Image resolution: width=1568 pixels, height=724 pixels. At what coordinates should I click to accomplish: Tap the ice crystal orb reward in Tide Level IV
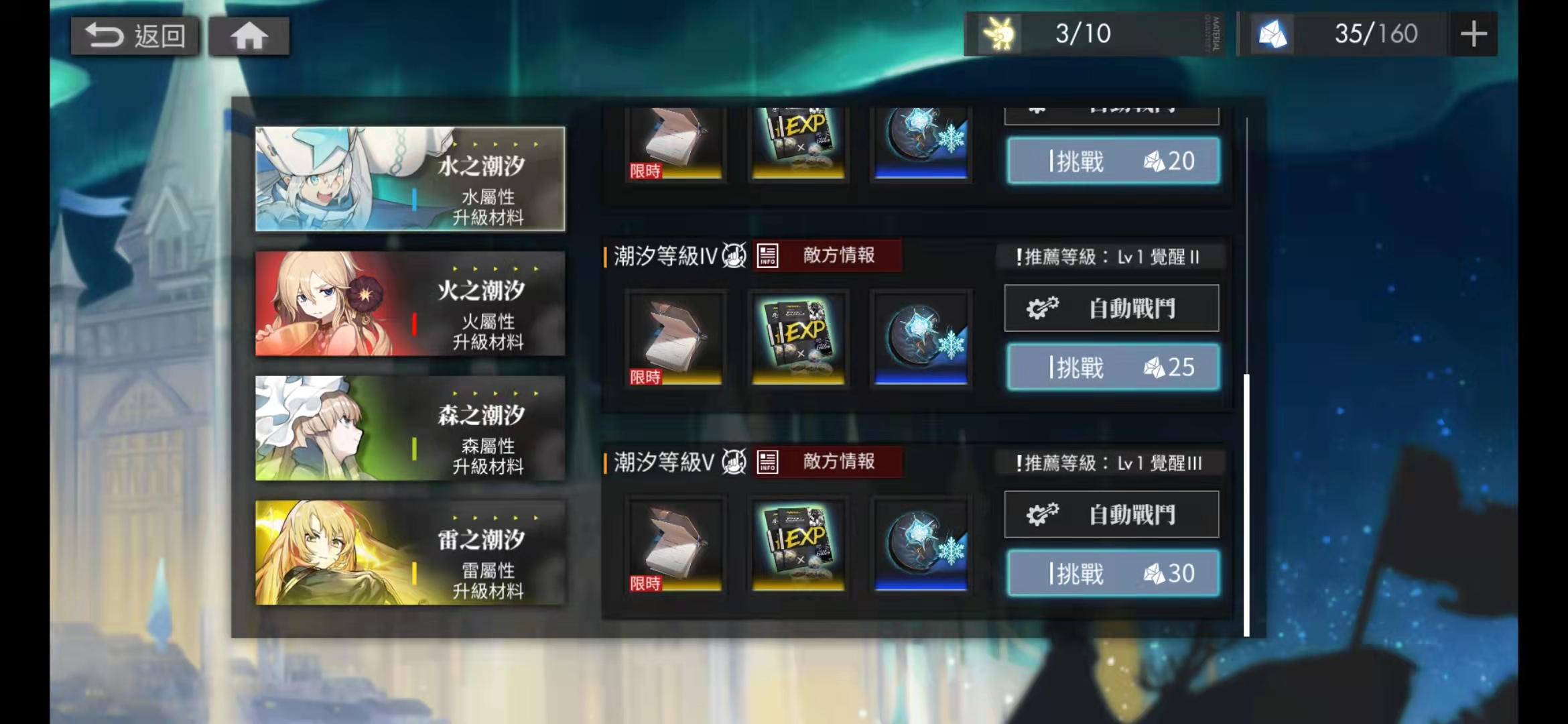pyautogui.click(x=921, y=338)
